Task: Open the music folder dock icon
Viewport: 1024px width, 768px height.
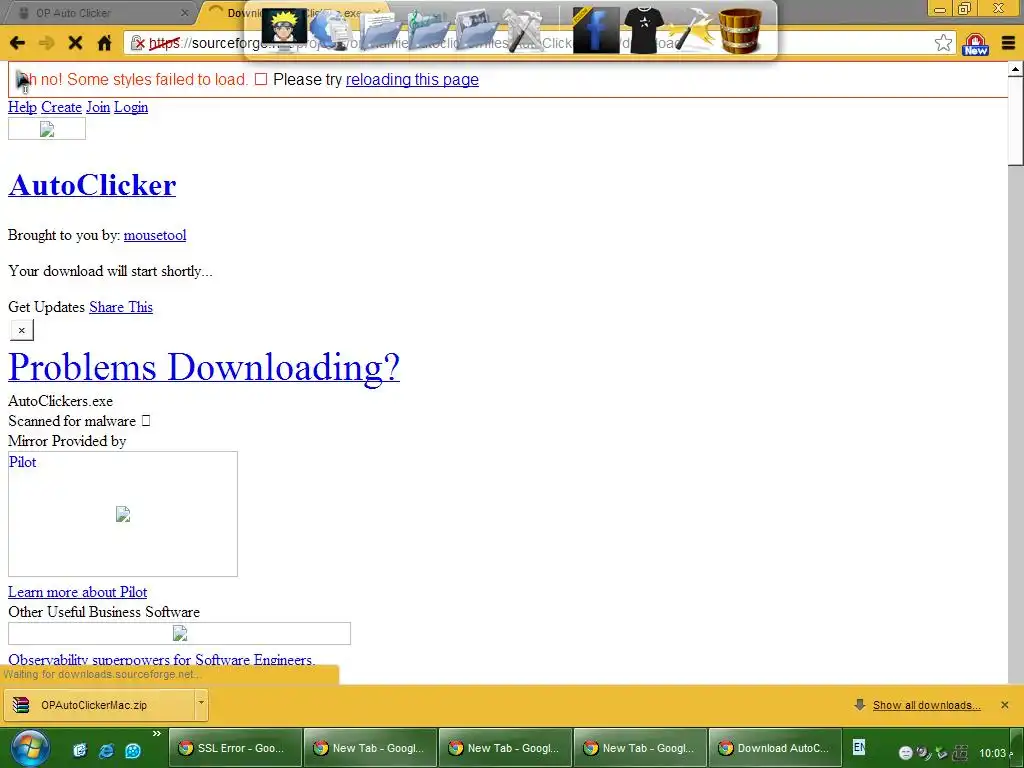Action: pyautogui.click(x=429, y=30)
